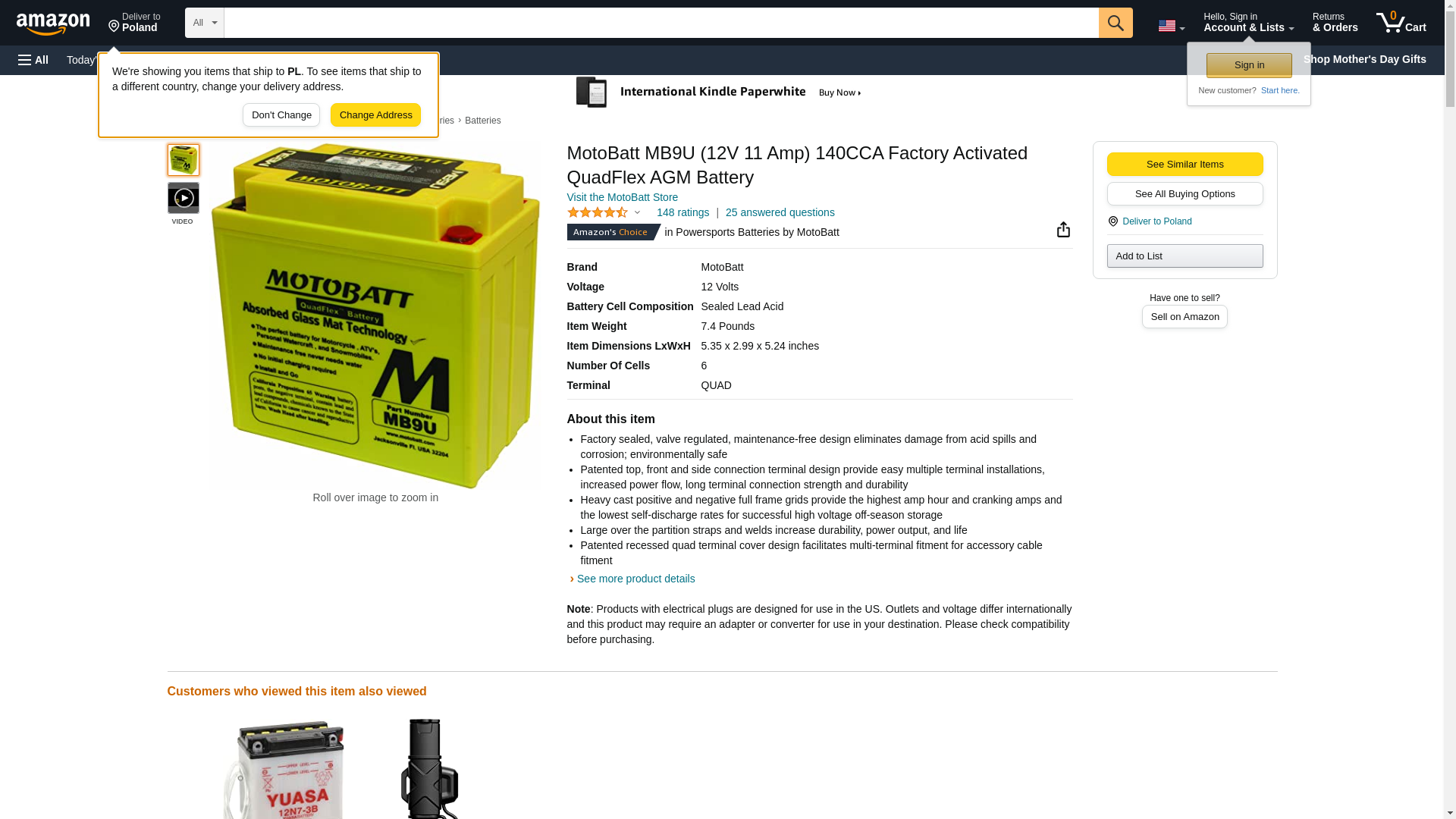Click Add to List button

coord(1185,256)
